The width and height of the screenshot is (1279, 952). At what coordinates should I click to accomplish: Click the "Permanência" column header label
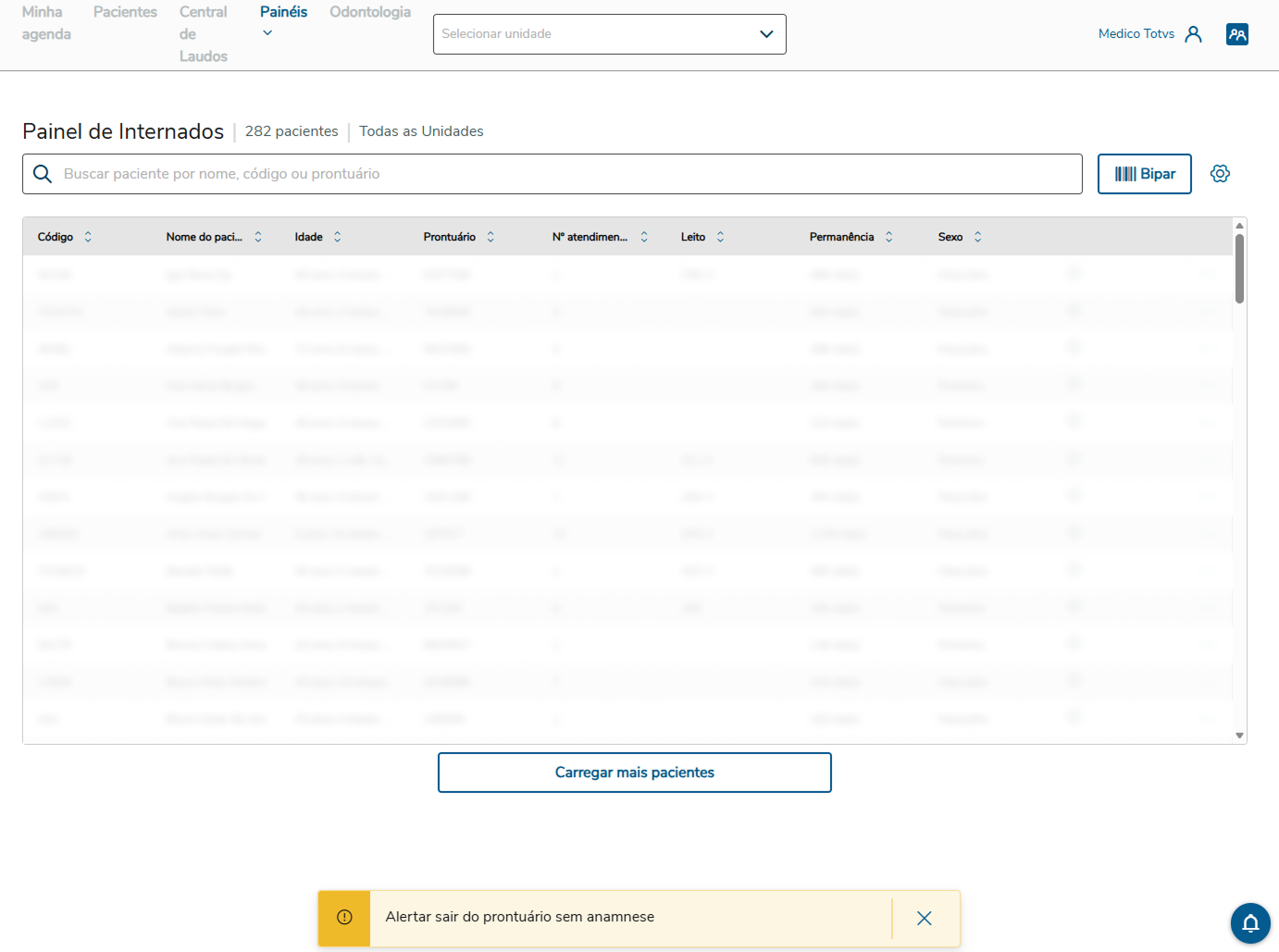[842, 237]
